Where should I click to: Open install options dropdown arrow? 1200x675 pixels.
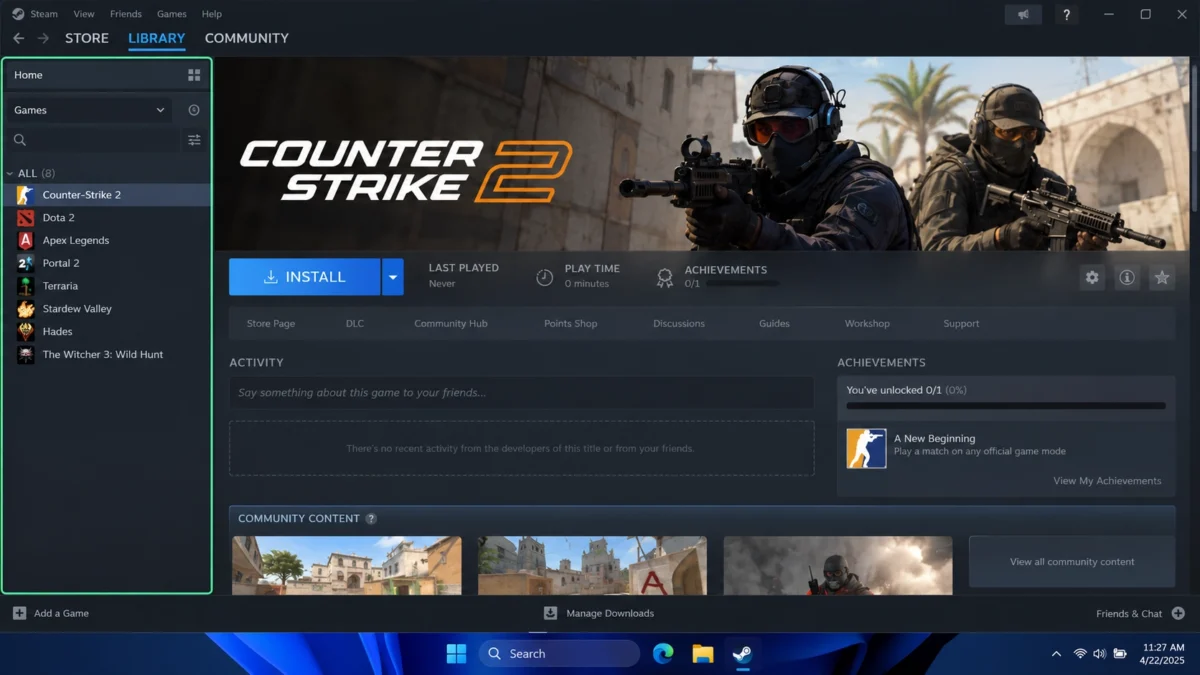[x=393, y=277]
